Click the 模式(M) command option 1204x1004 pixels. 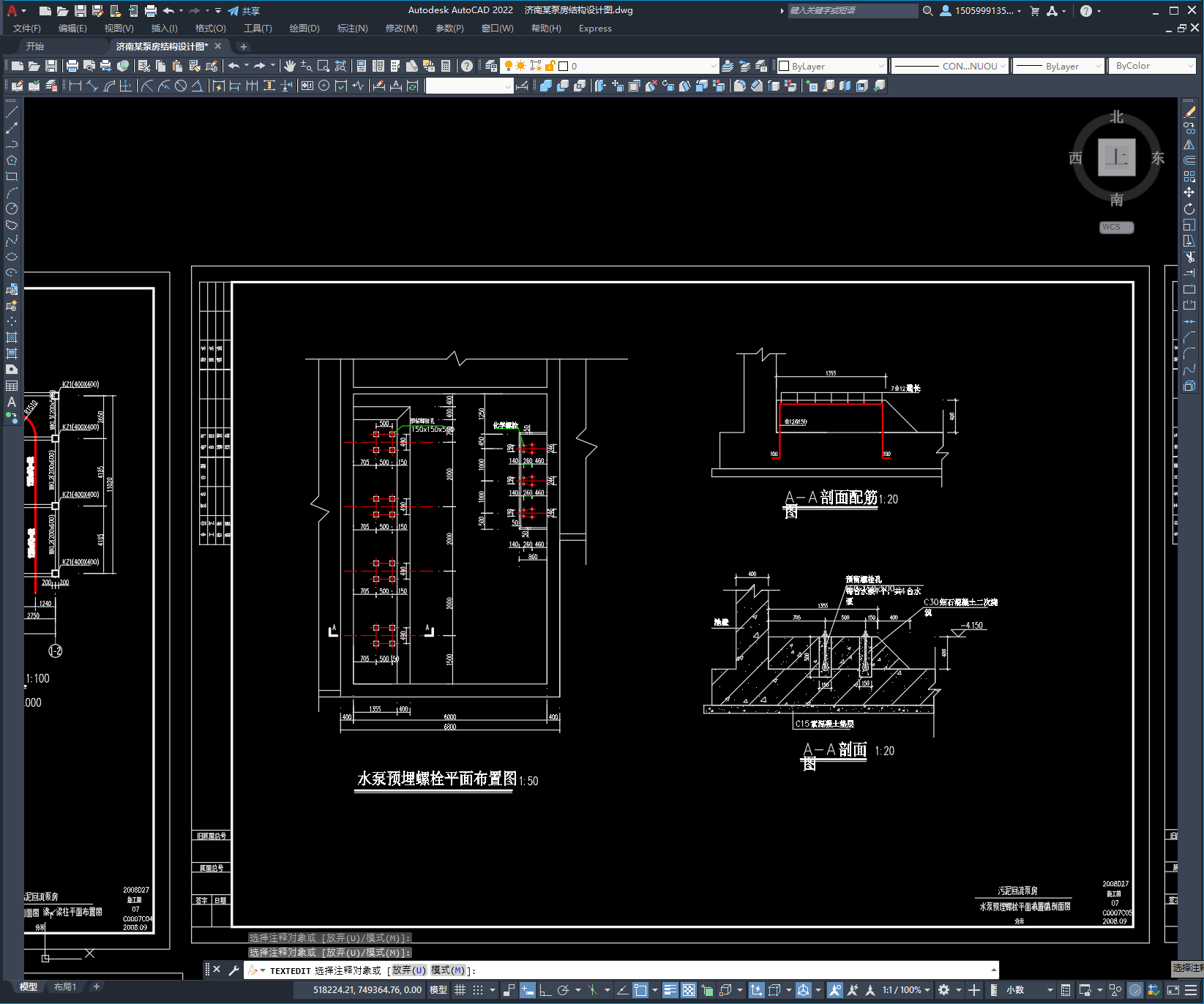click(448, 970)
